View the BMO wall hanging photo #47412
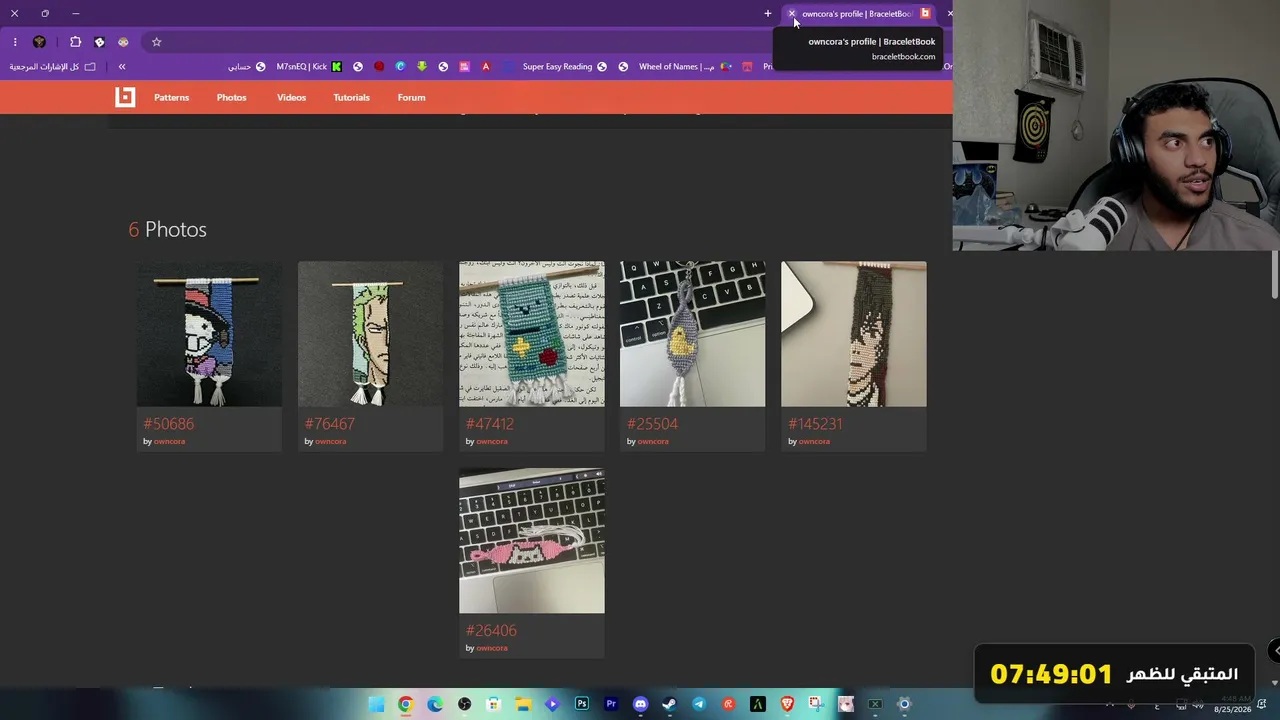The image size is (1280, 720). point(531,334)
